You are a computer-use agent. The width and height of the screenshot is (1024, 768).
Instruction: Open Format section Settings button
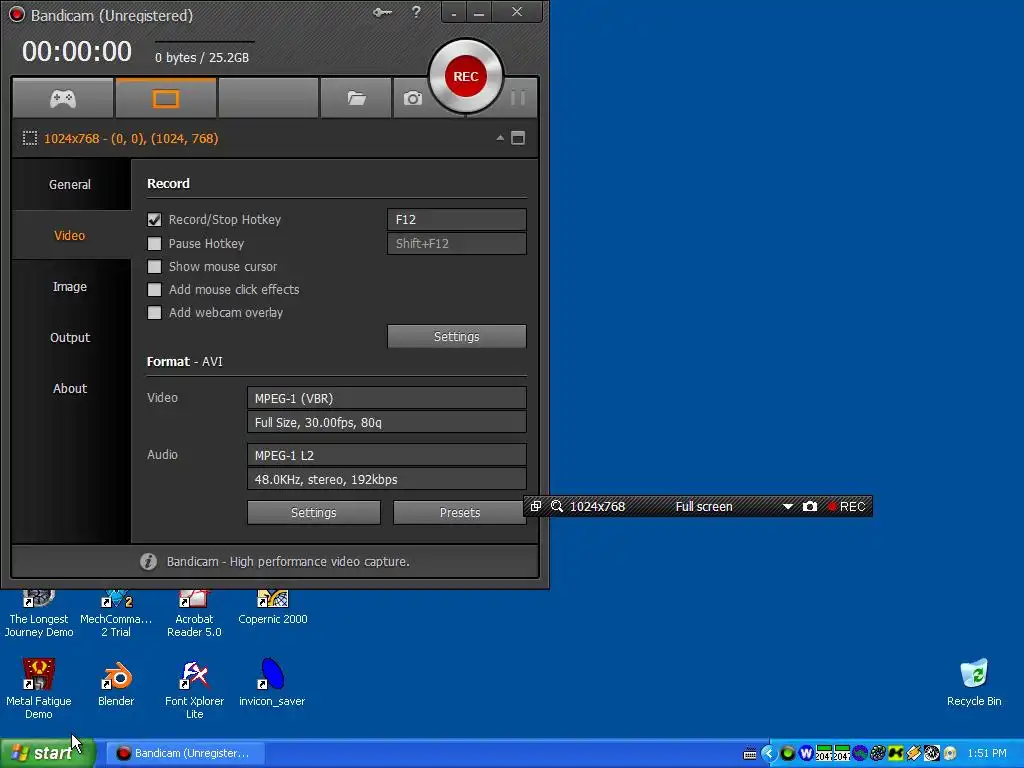coord(313,513)
